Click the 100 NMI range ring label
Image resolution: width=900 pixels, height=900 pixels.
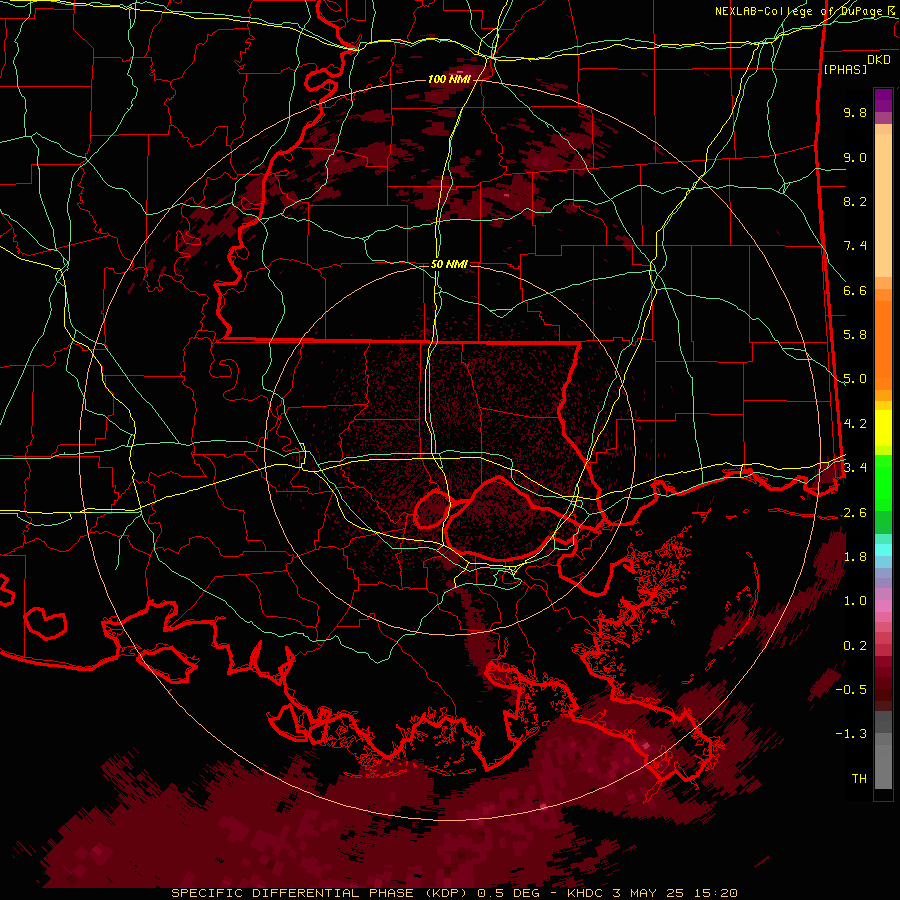(448, 79)
